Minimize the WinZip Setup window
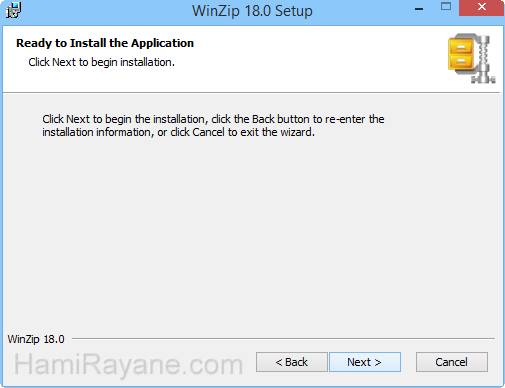The width and height of the screenshot is (505, 388). pos(419,9)
